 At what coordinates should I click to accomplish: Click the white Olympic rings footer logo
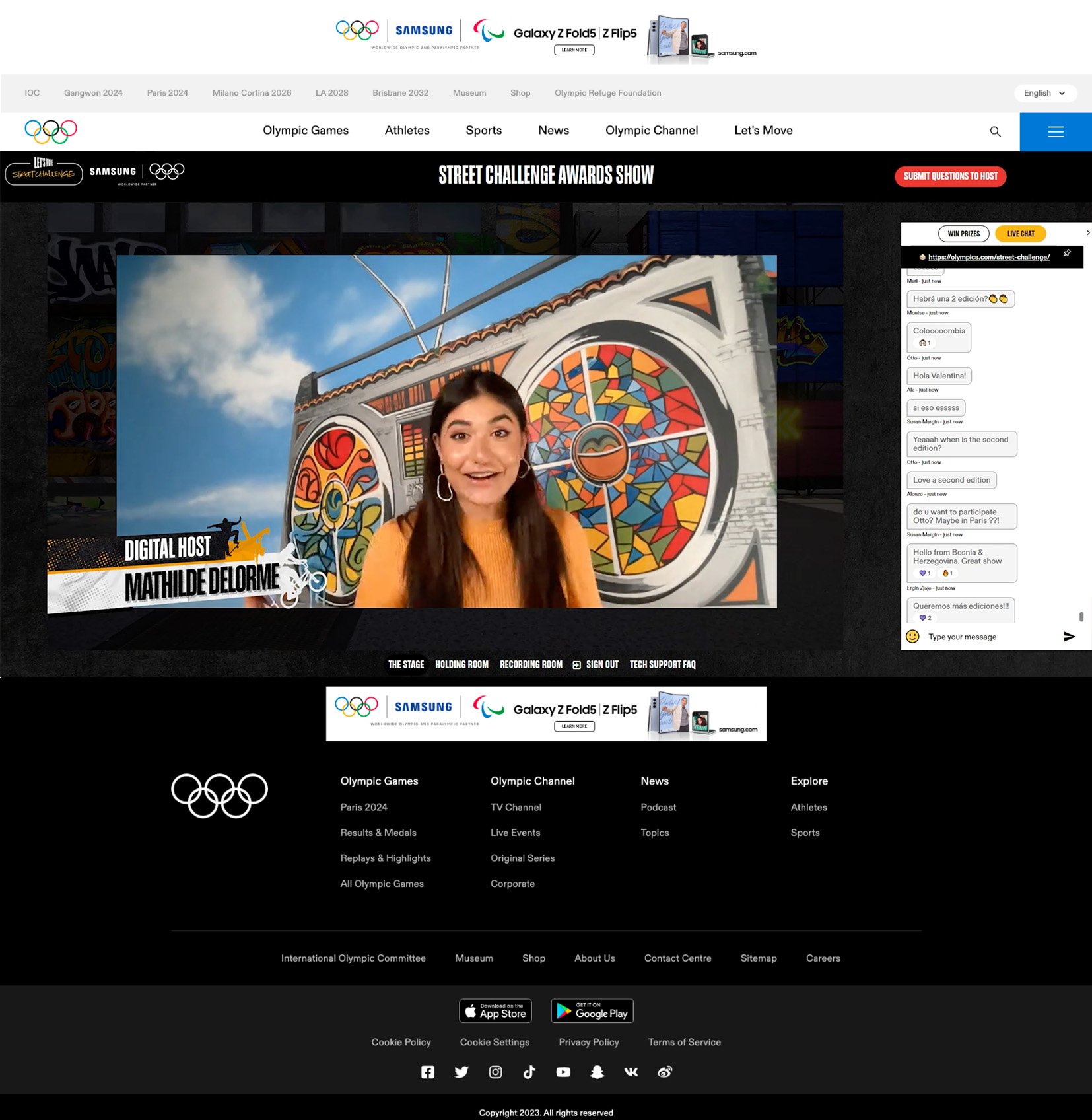(219, 795)
